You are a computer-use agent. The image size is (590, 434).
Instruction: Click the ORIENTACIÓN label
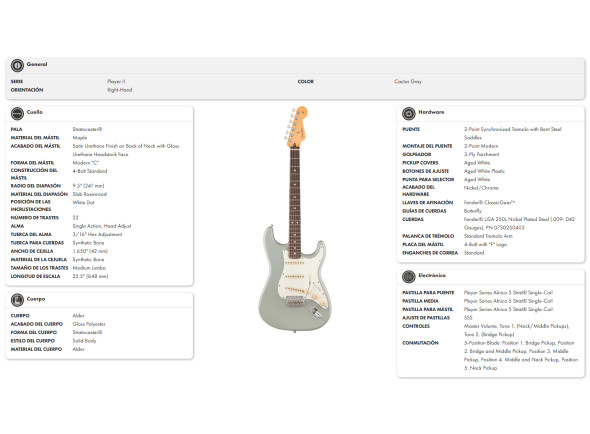click(27, 90)
